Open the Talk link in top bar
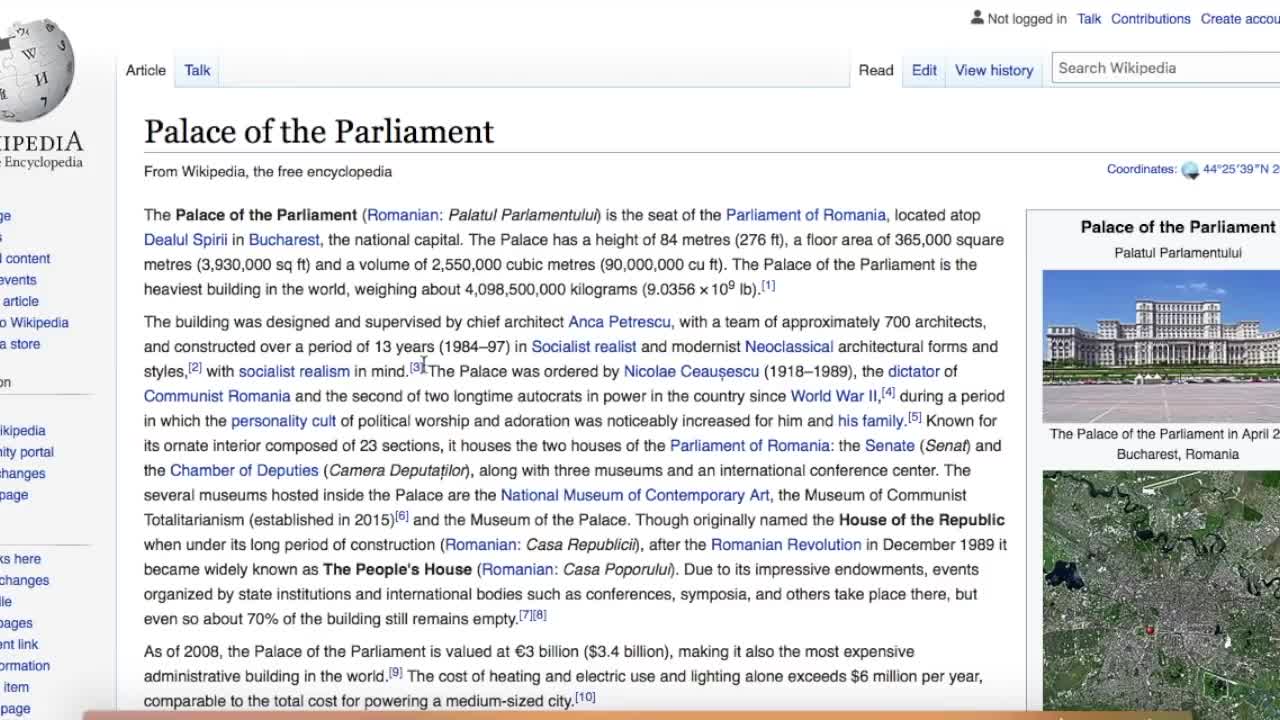This screenshot has height=720, width=1280. (1089, 19)
